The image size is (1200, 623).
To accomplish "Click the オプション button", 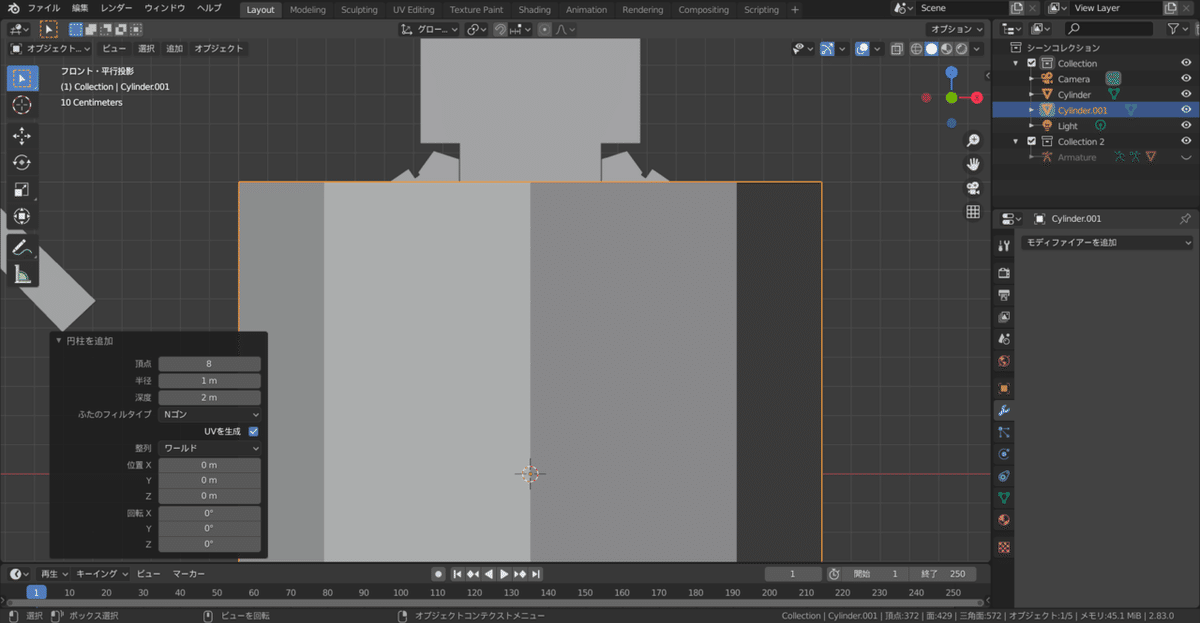I will [953, 29].
